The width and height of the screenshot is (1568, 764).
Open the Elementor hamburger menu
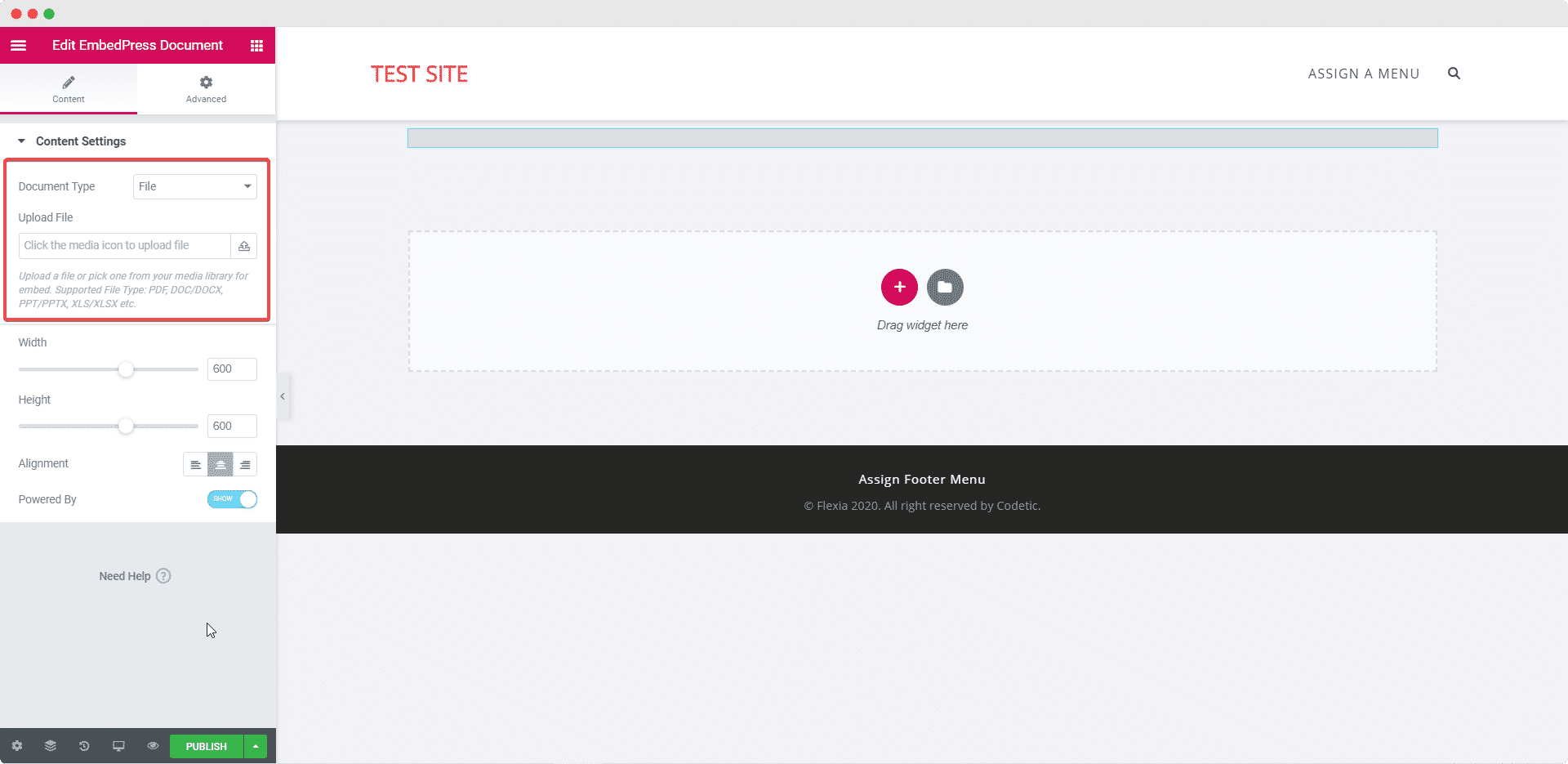click(18, 45)
